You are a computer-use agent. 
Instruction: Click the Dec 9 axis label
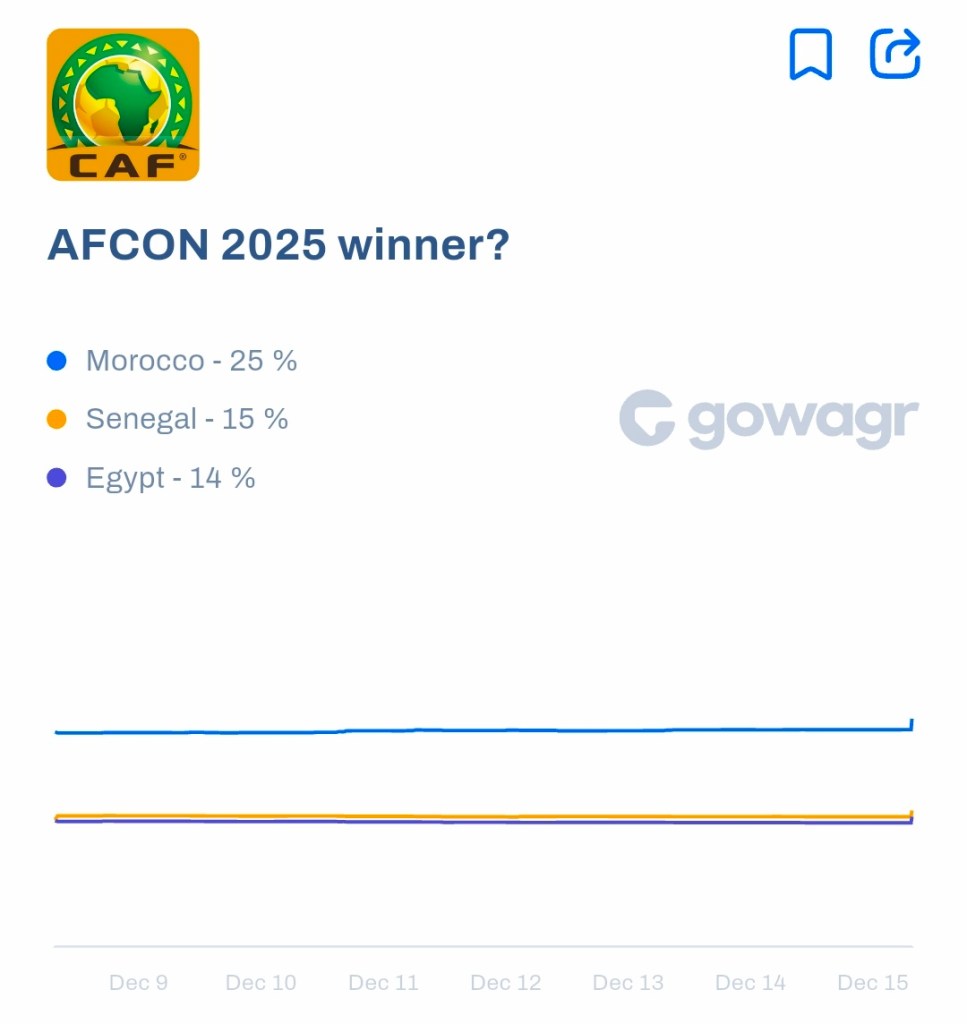138,983
